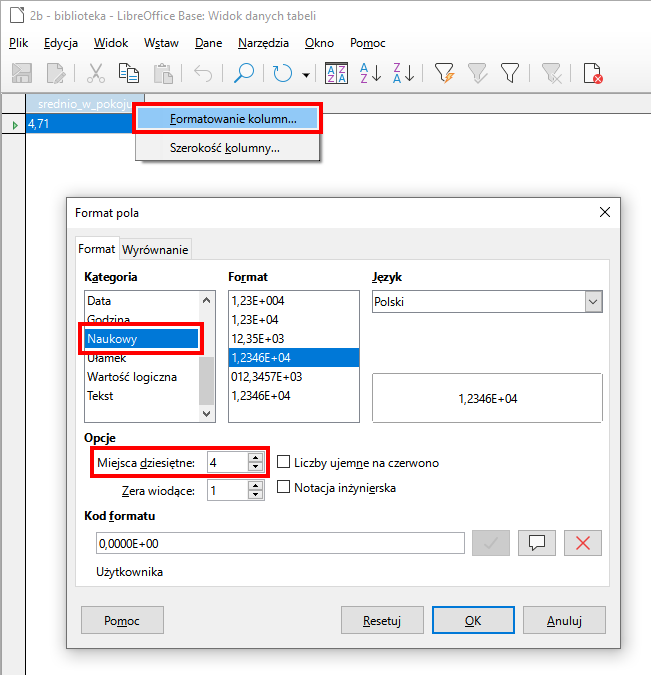Decrease Miejsca dziesiętne with down arrow

(x=256, y=467)
